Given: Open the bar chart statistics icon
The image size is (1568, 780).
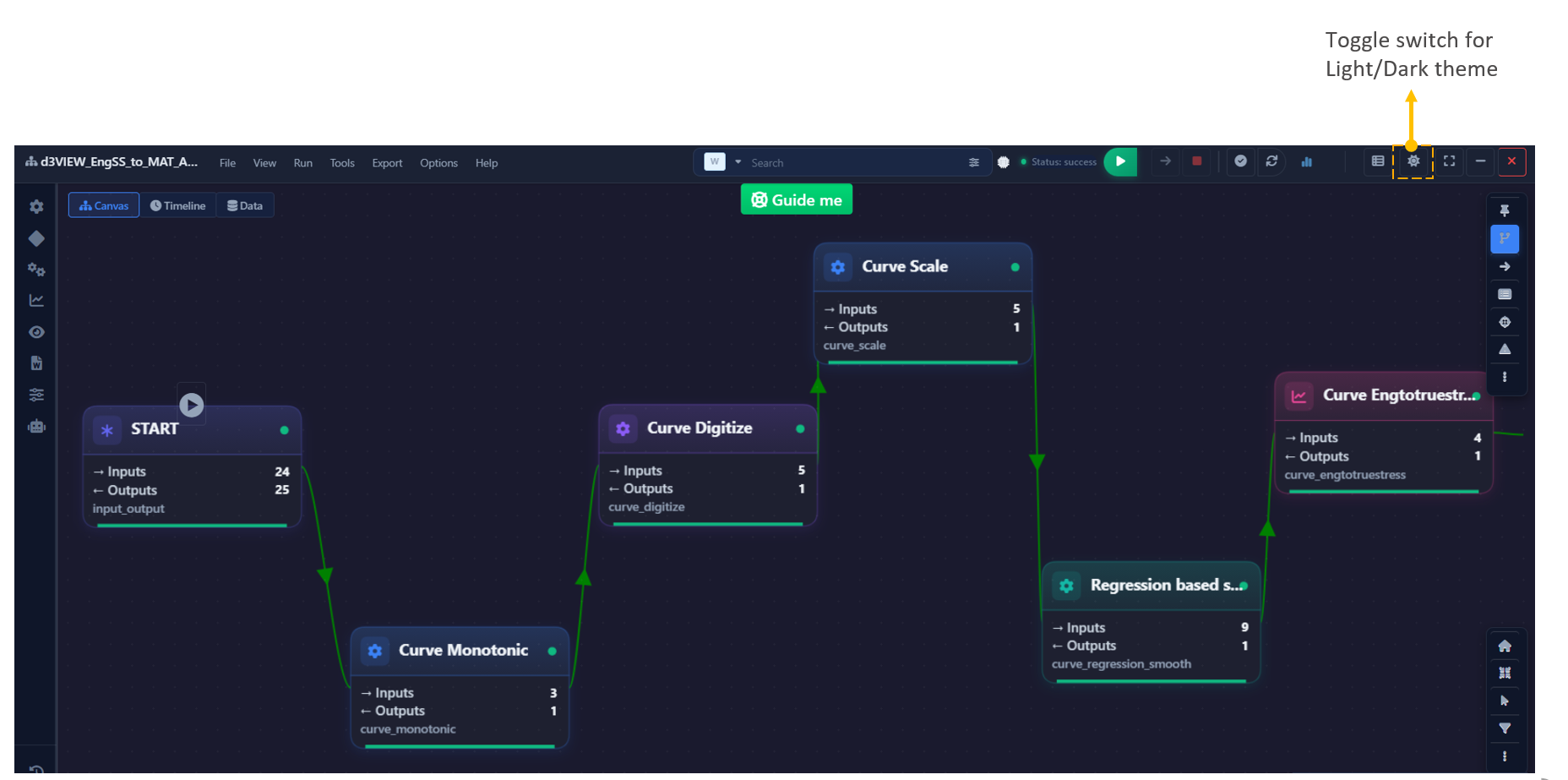Looking at the screenshot, I should coord(1307,161).
